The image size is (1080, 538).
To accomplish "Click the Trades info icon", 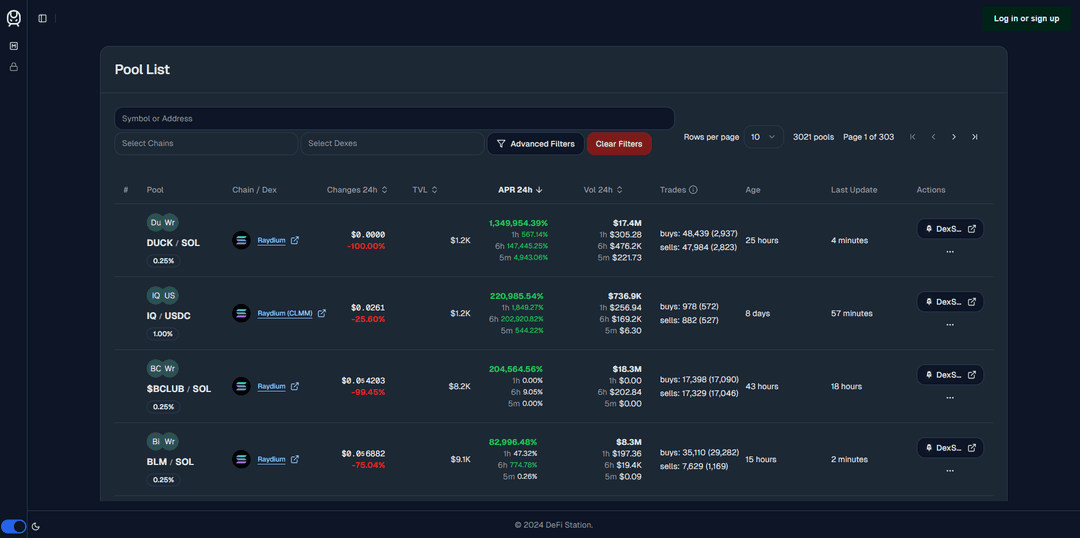I will click(693, 190).
